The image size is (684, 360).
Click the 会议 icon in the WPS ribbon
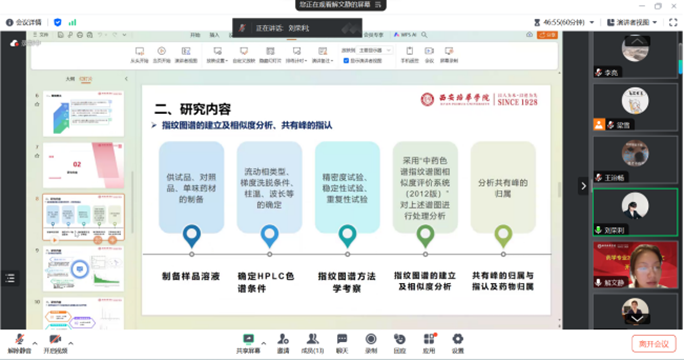click(429, 55)
